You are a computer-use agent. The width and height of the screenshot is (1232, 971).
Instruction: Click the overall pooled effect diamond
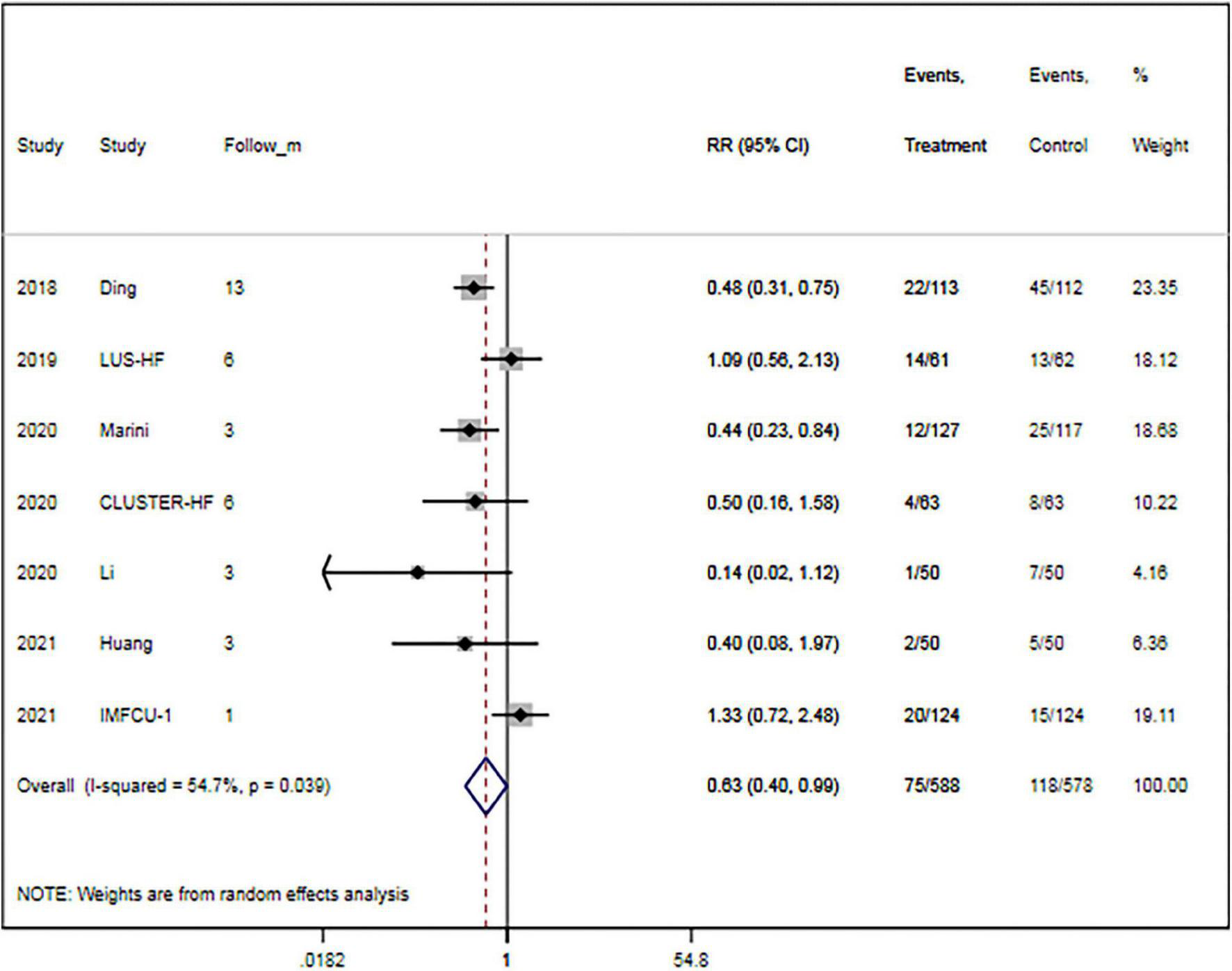click(x=487, y=786)
